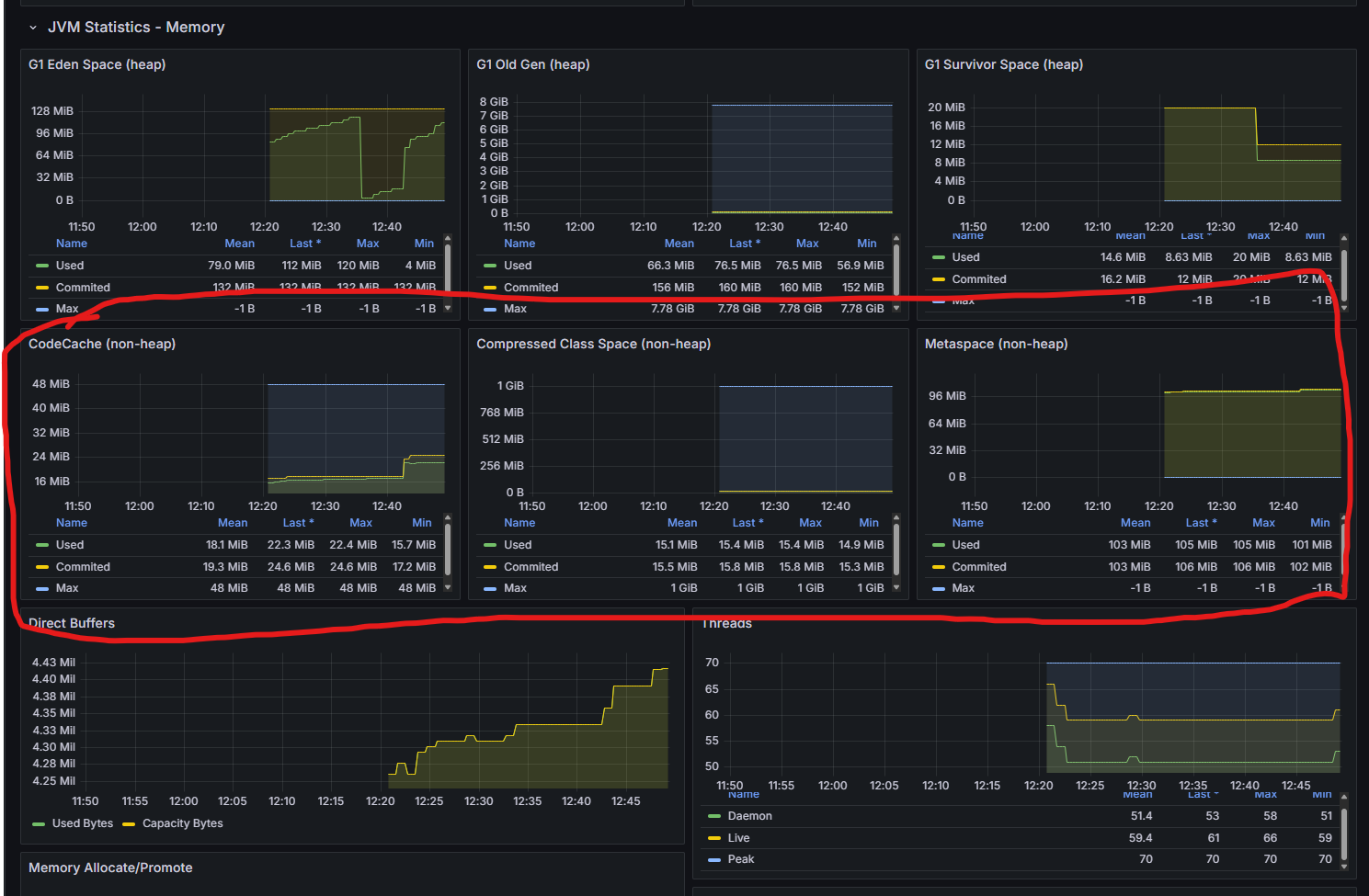This screenshot has width=1369, height=896.
Task: Click the 79.0 MiB mean value in G1 Eden Space
Action: pos(231,266)
